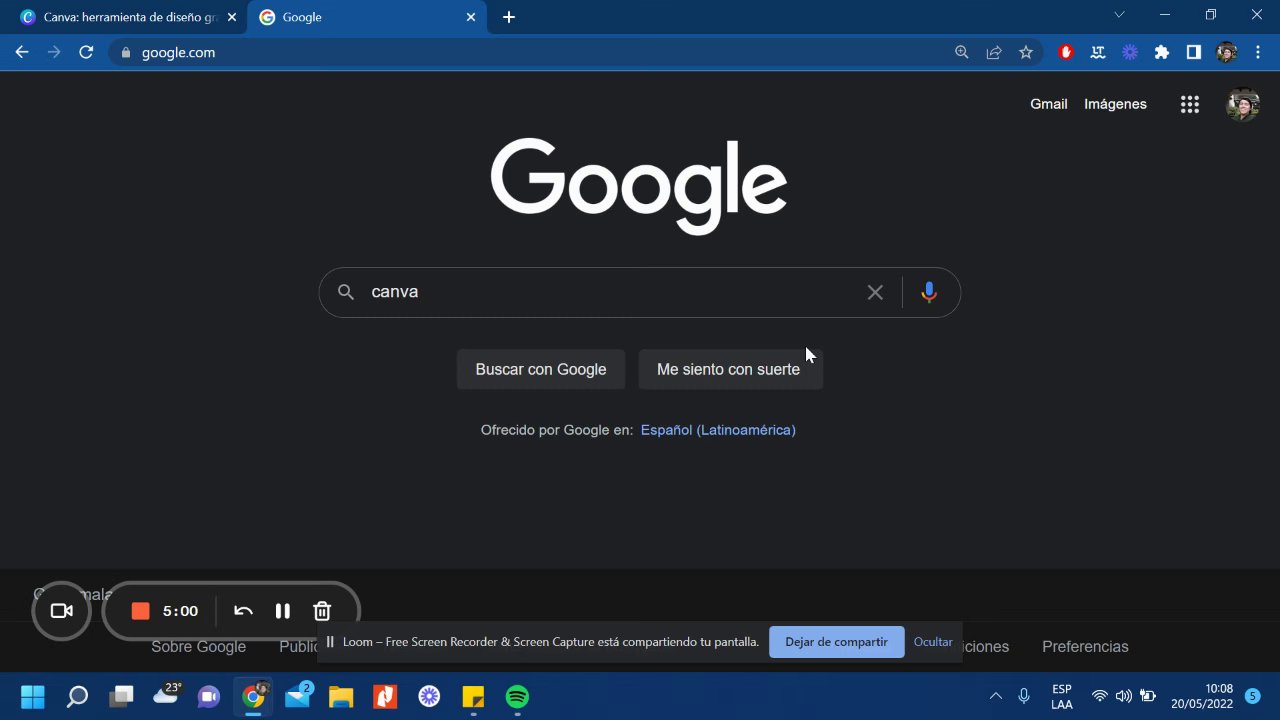Viewport: 1280px width, 720px height.
Task: Open Chrome profile avatar in toolbar
Action: click(x=1227, y=52)
